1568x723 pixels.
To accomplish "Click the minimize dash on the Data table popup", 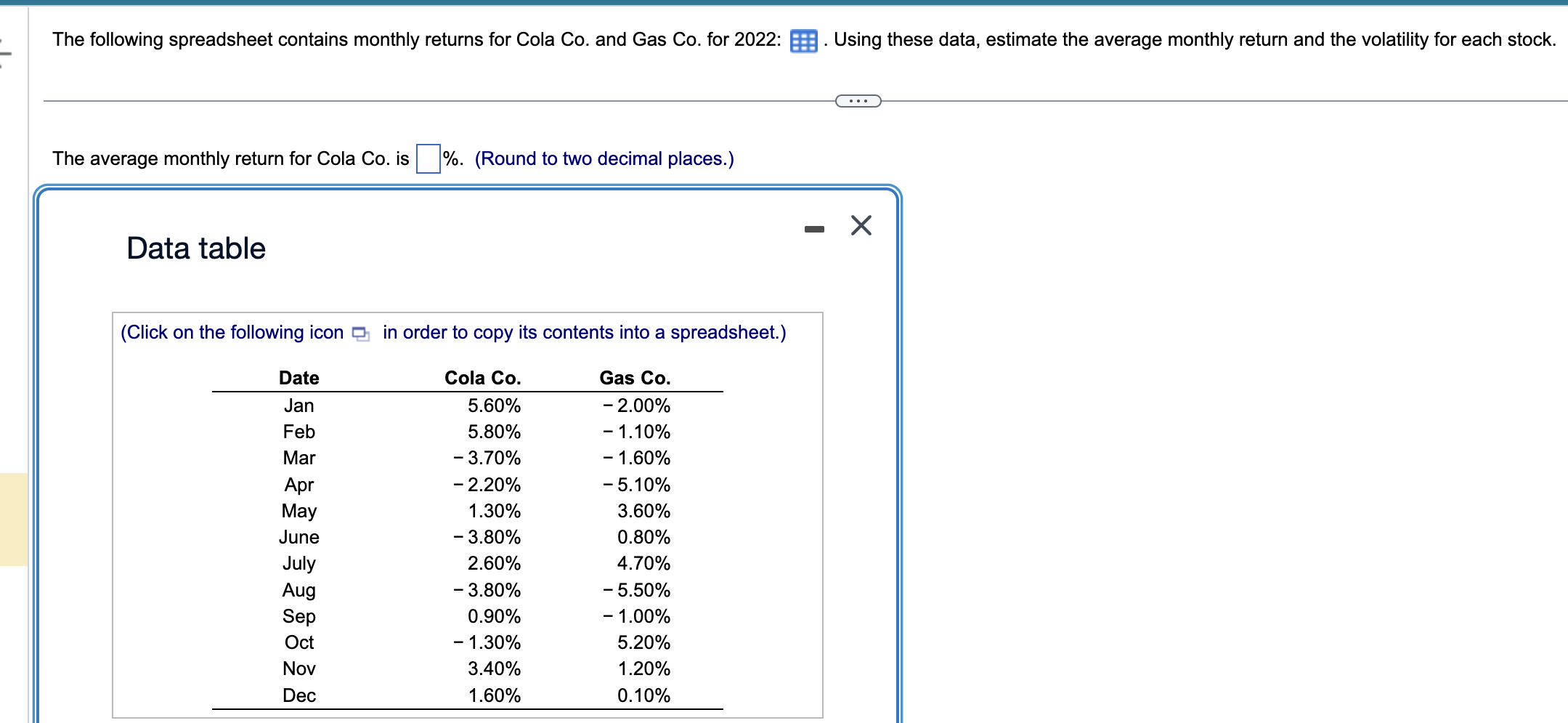I will (x=813, y=227).
